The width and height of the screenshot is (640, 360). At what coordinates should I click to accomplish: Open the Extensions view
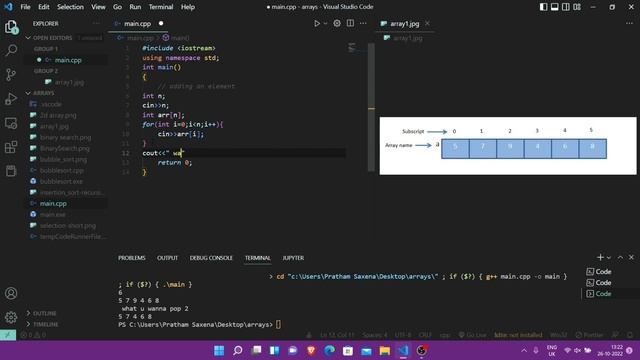coord(11,147)
